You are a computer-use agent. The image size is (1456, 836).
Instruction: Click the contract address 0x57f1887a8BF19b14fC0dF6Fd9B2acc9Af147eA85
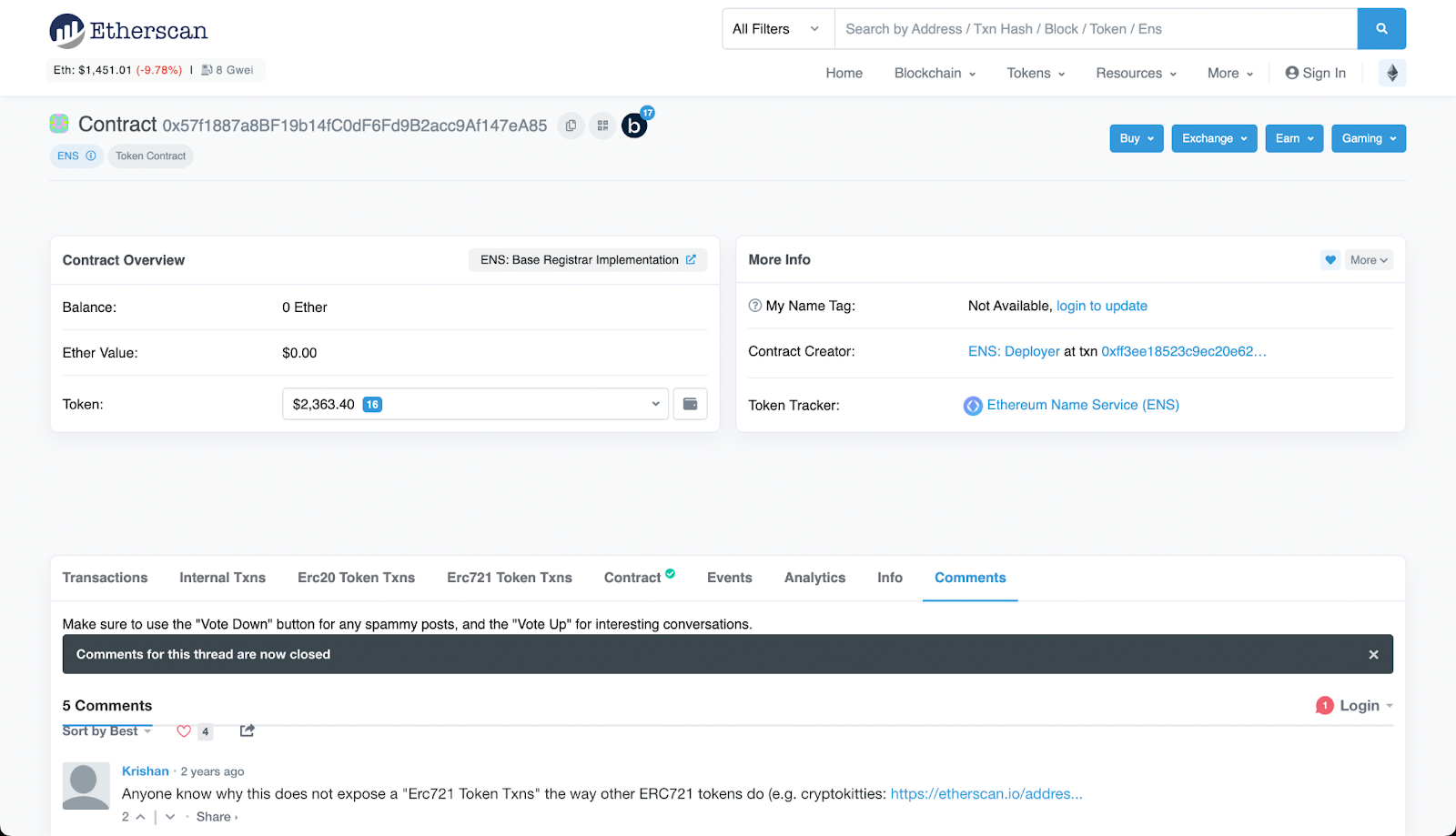tap(355, 126)
